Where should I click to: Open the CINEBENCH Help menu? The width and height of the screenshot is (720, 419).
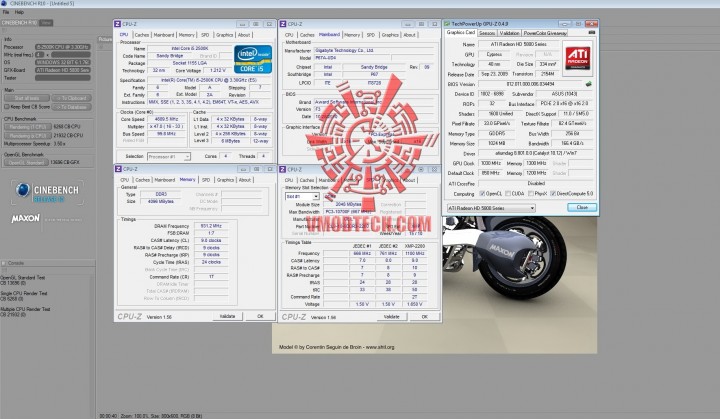point(19,12)
